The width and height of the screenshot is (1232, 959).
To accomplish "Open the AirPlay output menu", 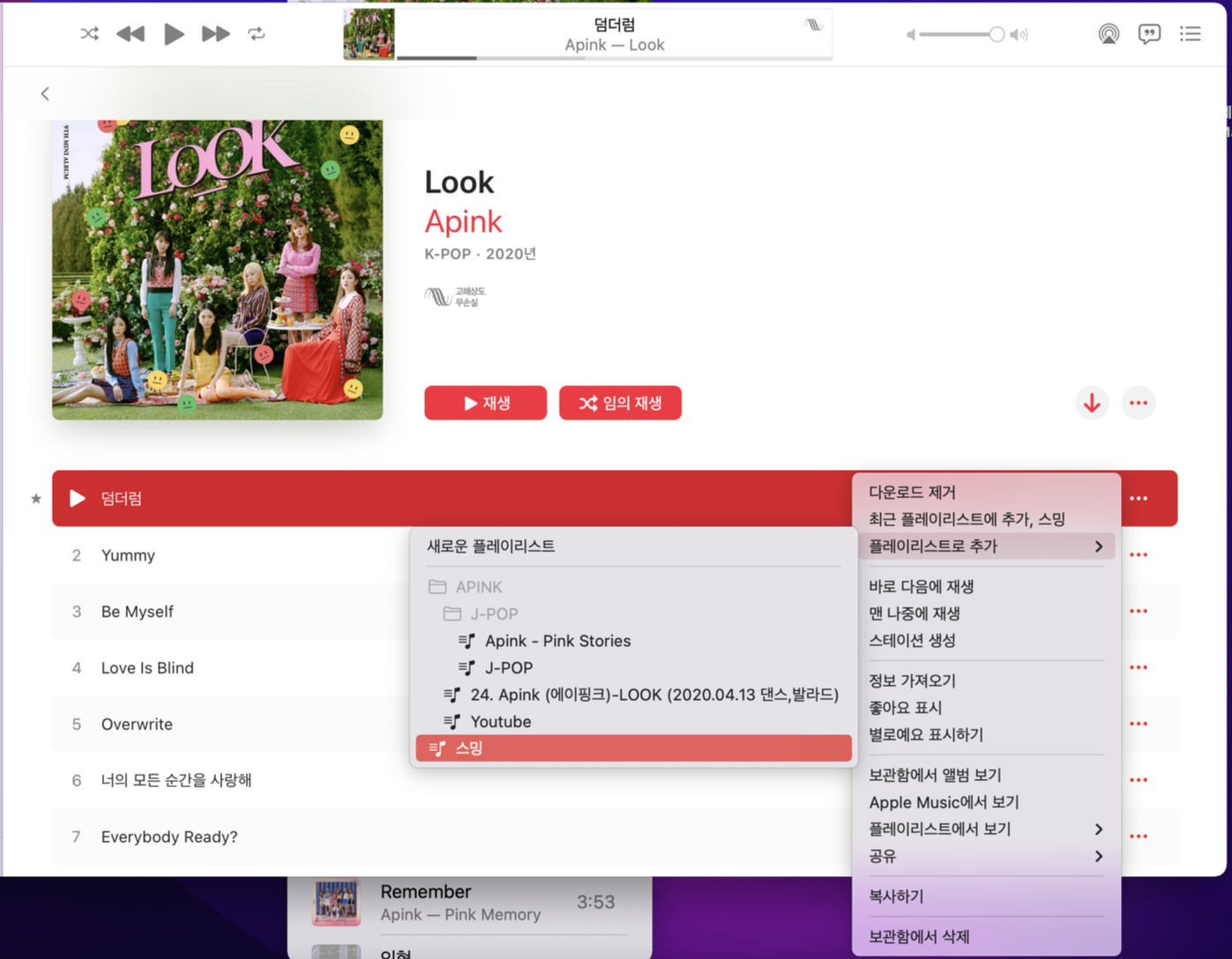I will (x=1109, y=33).
